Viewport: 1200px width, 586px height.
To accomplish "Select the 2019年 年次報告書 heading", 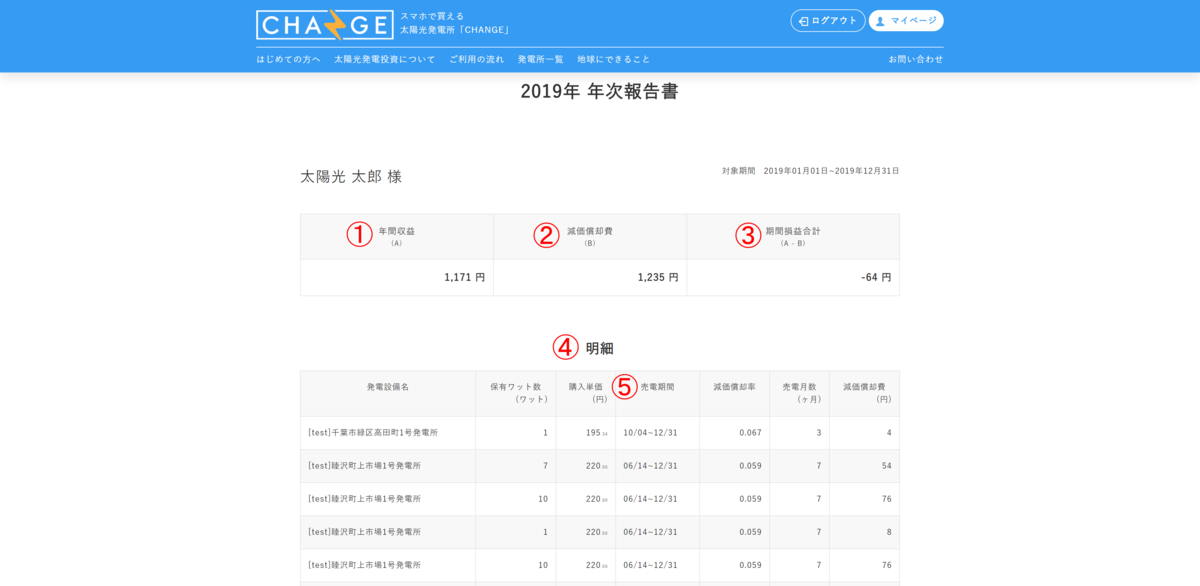I will point(600,91).
